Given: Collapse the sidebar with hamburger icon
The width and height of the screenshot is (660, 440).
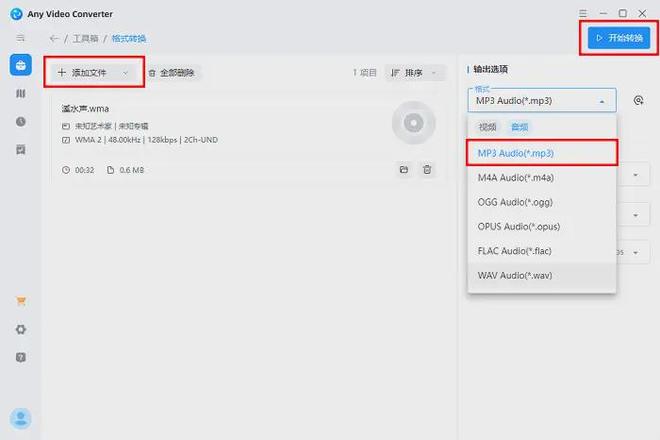Looking at the screenshot, I should click(20, 38).
